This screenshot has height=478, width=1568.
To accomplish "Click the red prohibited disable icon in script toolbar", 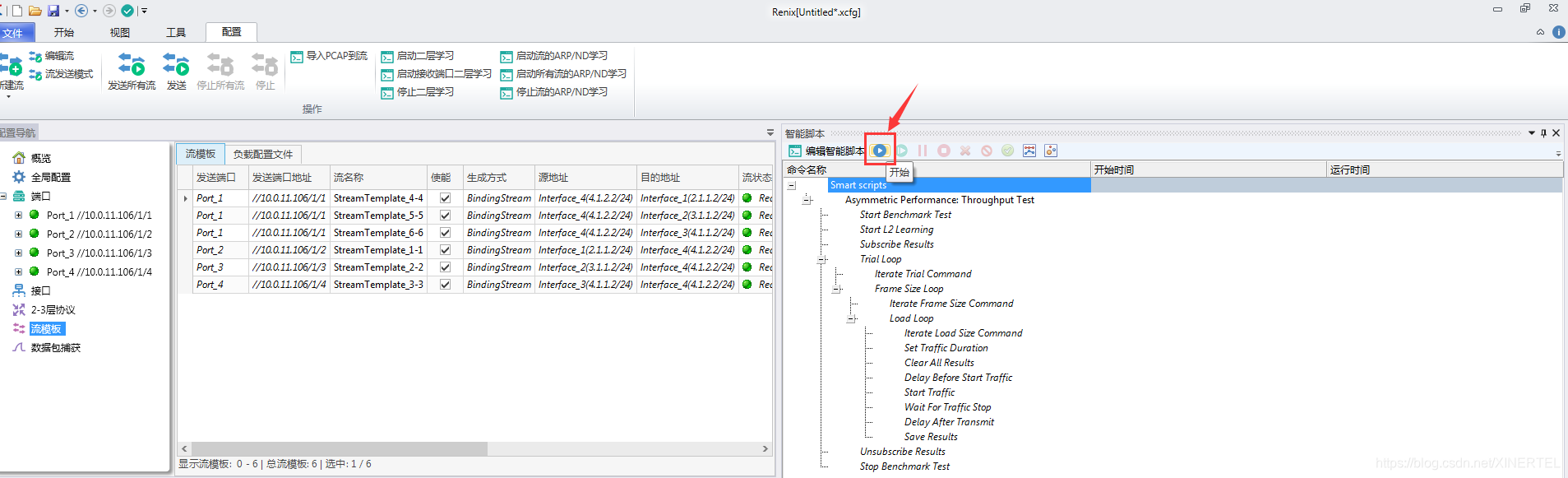I will (x=987, y=151).
